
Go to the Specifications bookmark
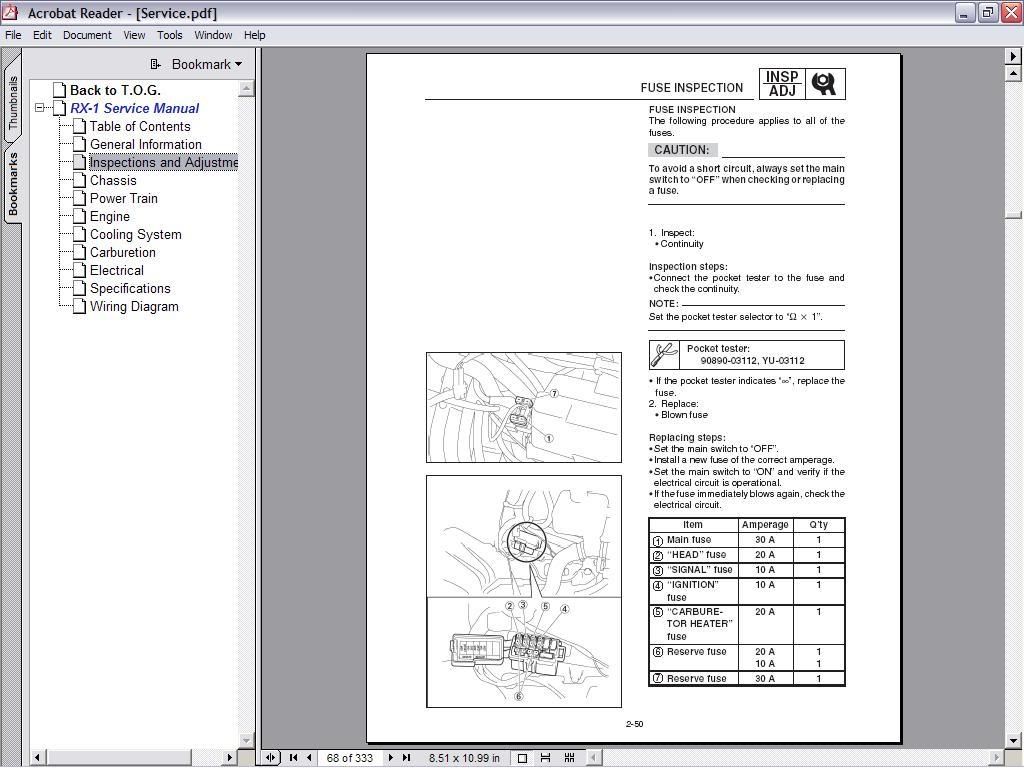(x=130, y=289)
